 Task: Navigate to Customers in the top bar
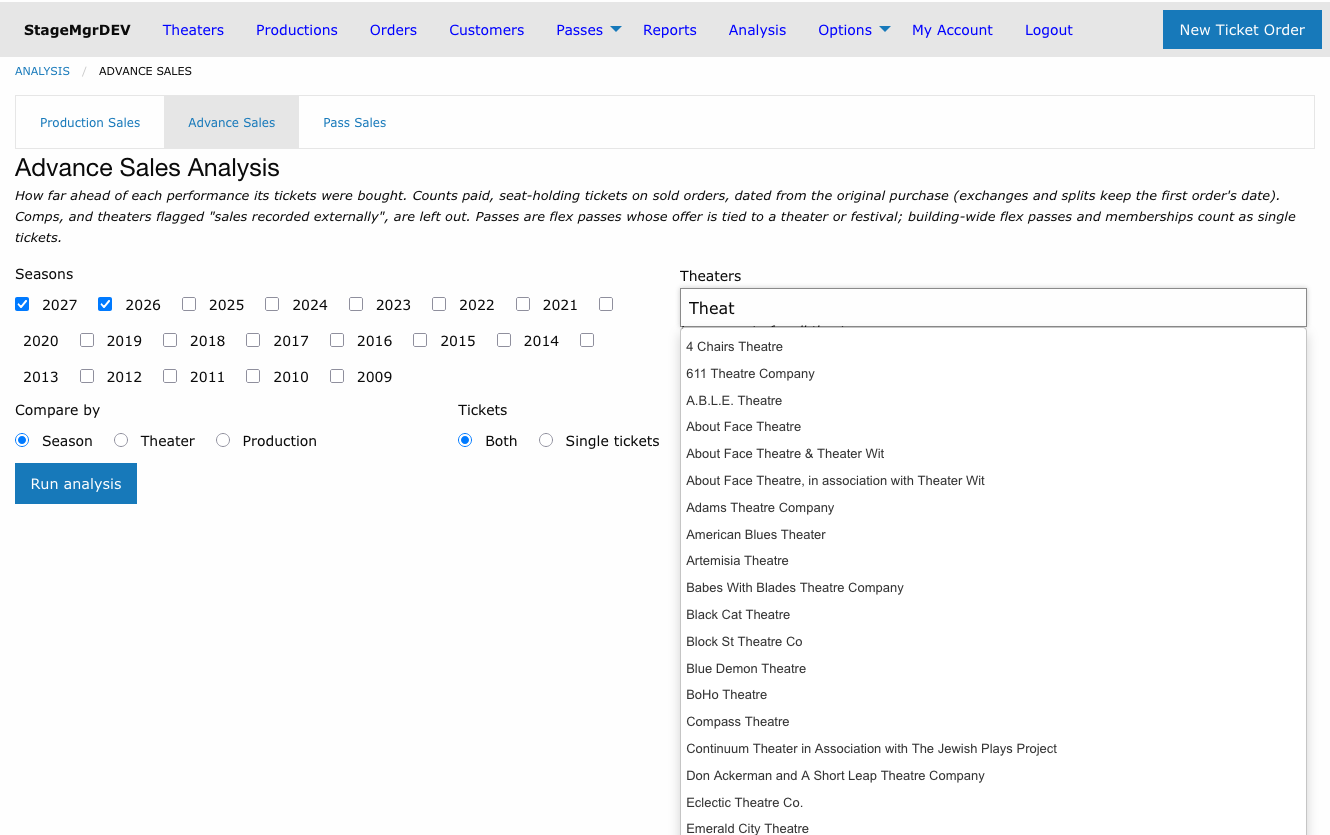point(487,30)
